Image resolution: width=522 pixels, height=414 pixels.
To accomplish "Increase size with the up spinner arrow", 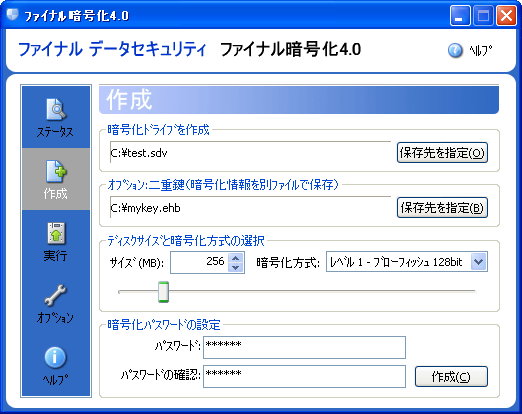I will pyautogui.click(x=236, y=258).
